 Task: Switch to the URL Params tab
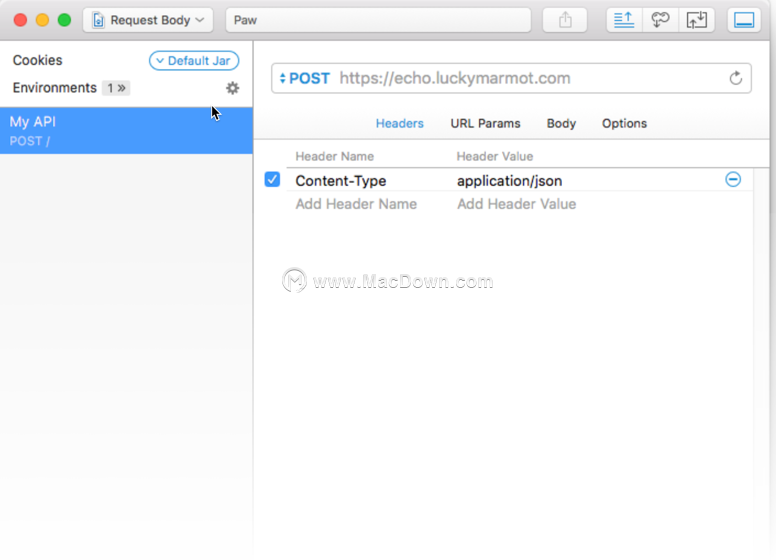(x=485, y=123)
